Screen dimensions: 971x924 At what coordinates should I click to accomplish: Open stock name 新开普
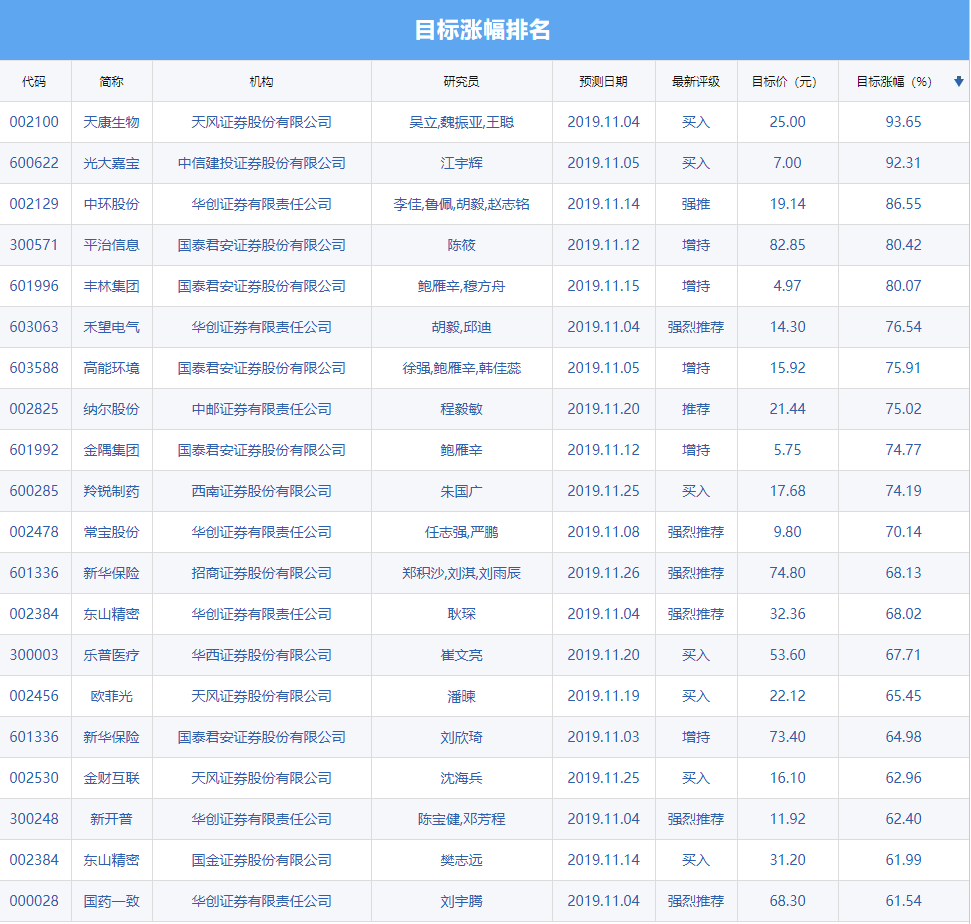111,819
